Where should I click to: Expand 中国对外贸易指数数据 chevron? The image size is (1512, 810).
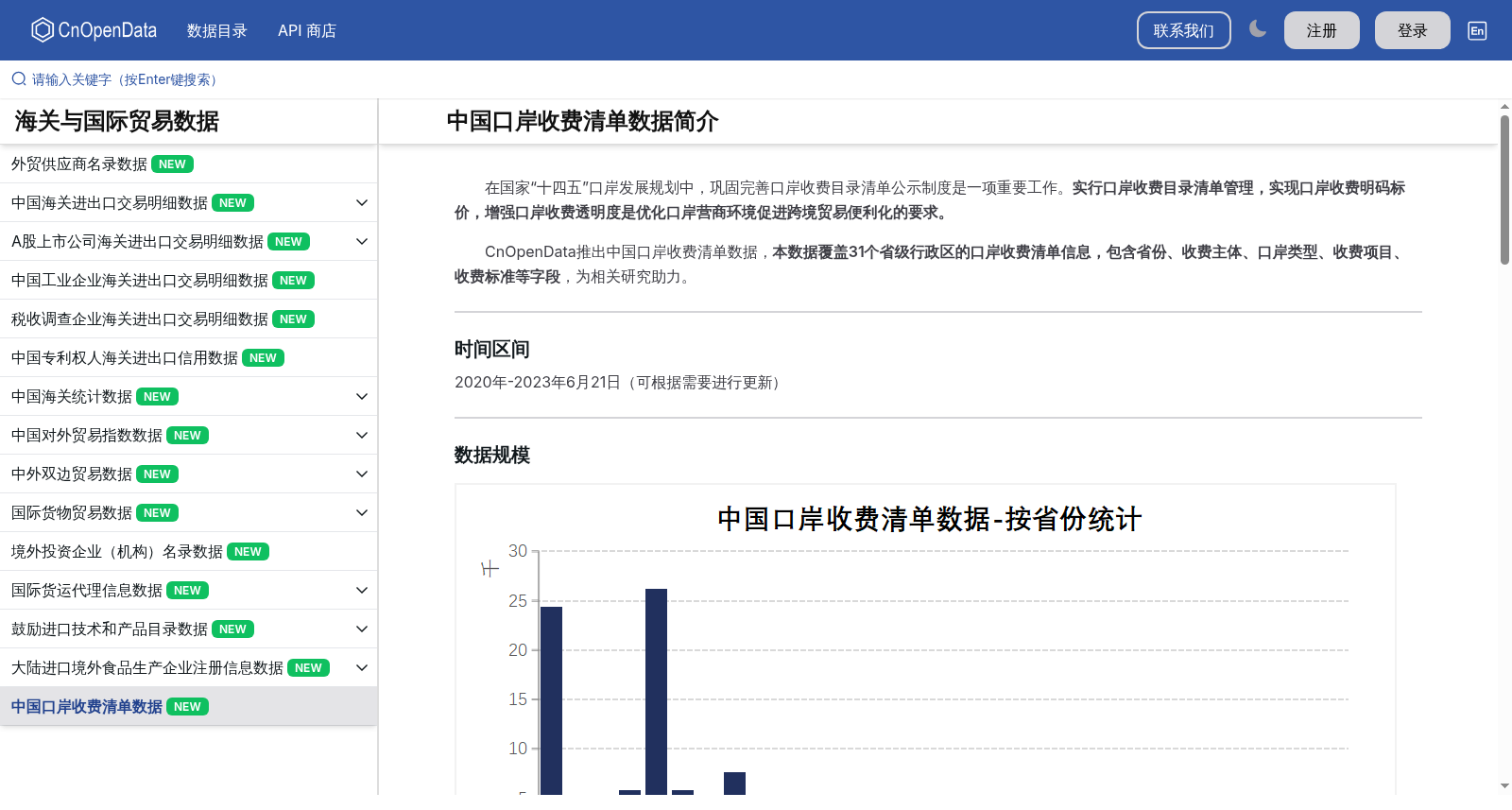(361, 435)
